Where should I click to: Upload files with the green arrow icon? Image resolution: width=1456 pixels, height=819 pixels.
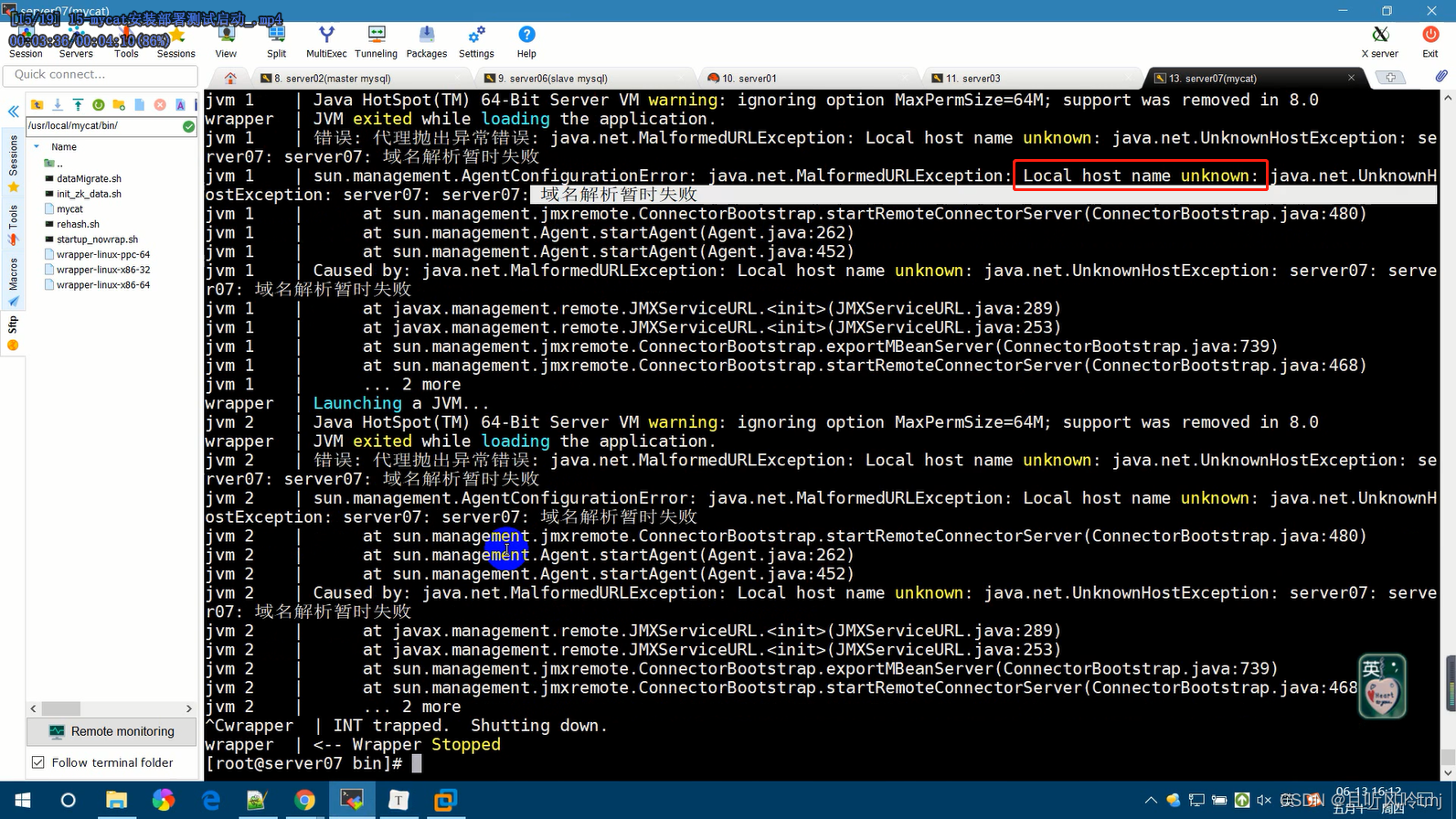pyautogui.click(x=78, y=105)
